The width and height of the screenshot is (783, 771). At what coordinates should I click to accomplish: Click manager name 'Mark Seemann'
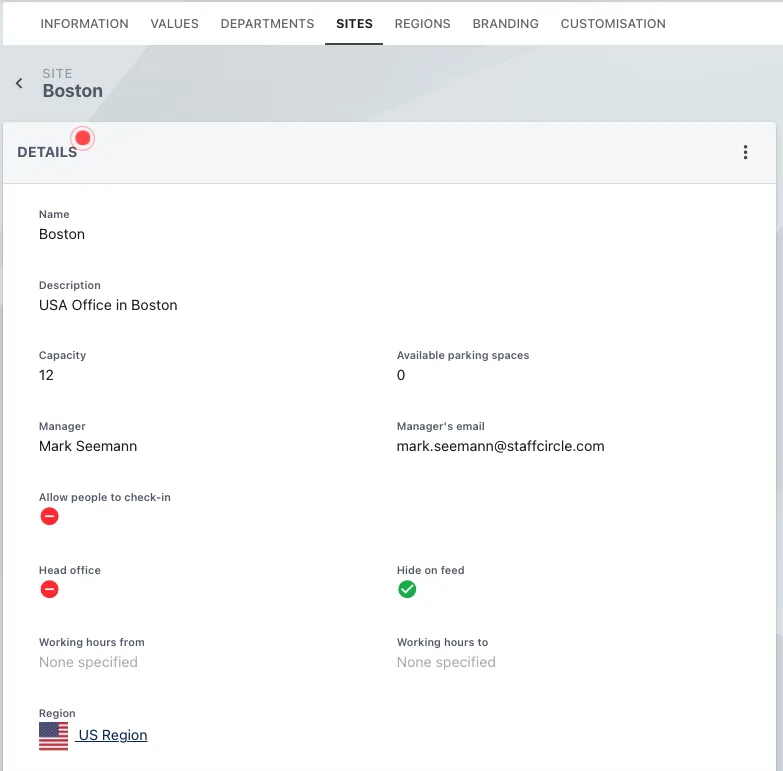(x=88, y=446)
